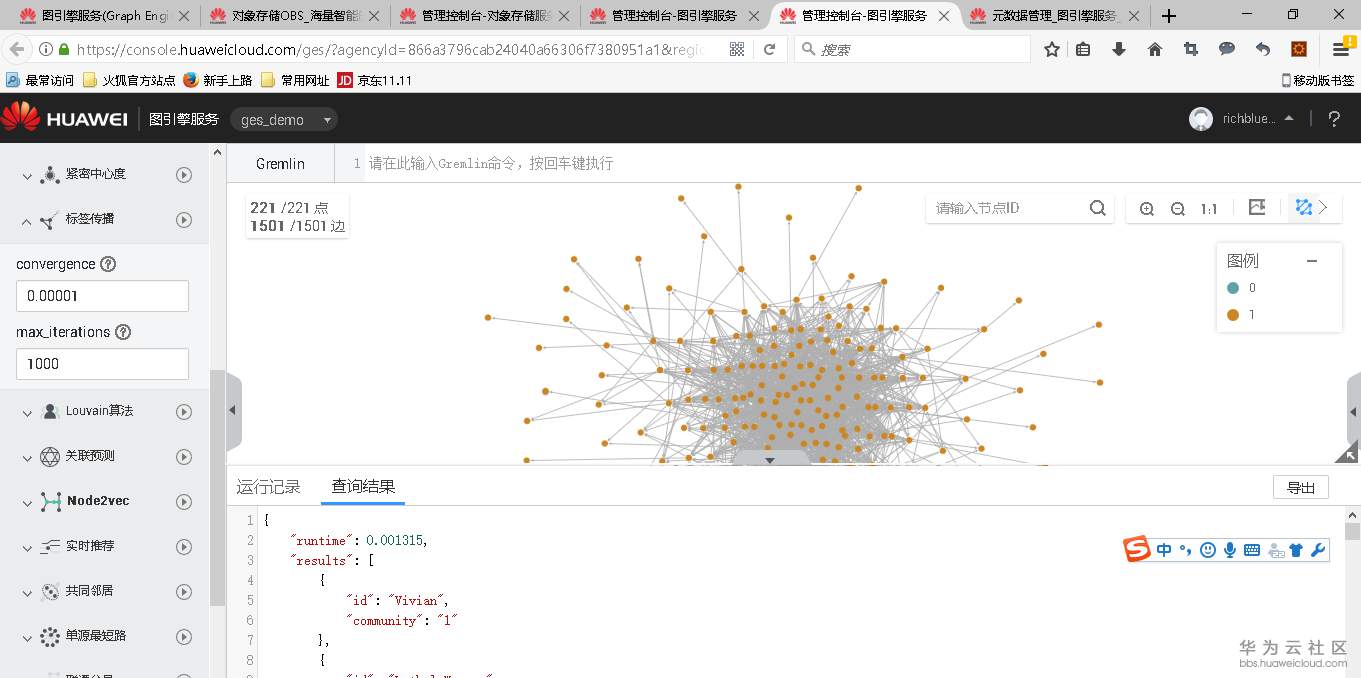
Task: Toggle legend category 1 orange dot
Action: click(1232, 315)
